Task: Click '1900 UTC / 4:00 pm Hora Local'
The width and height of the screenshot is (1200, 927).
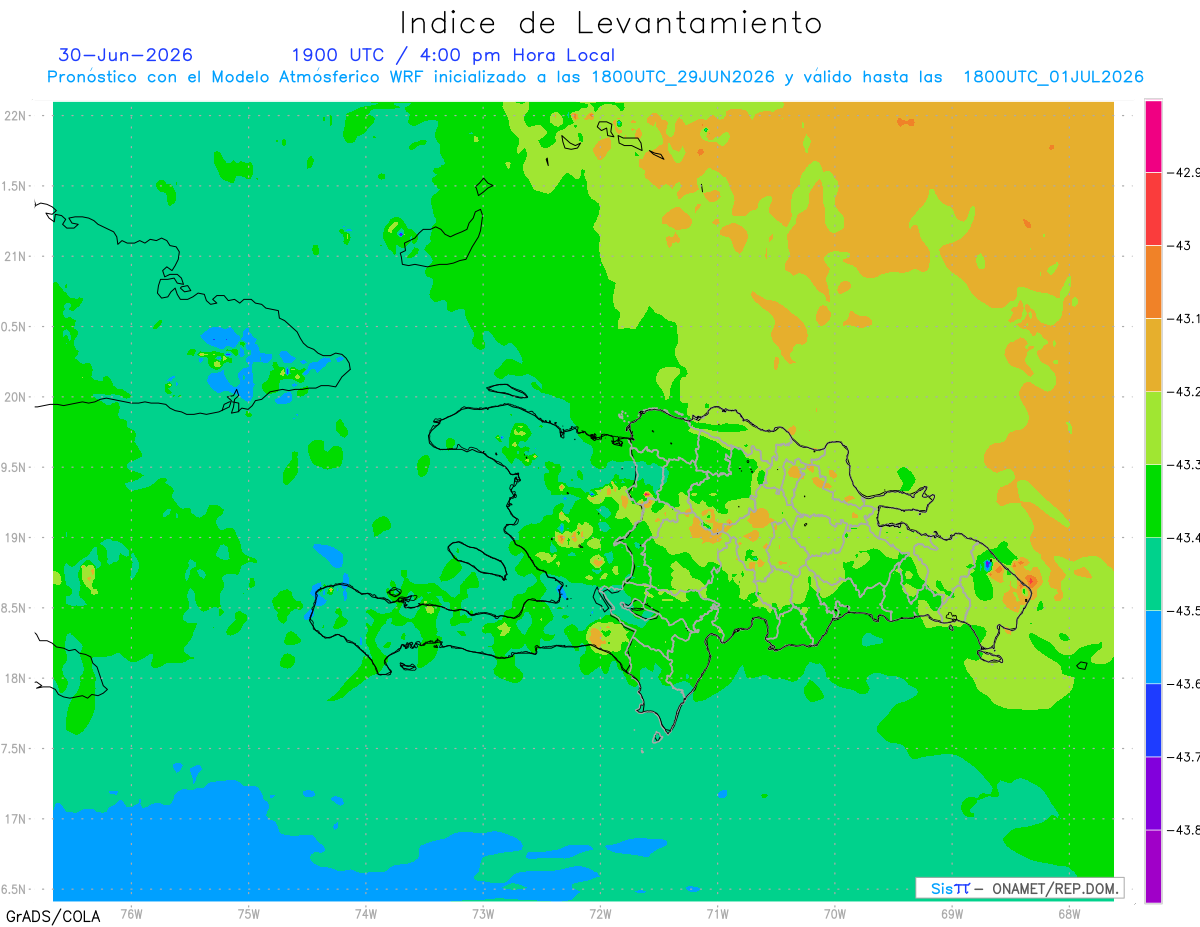Action: tap(453, 55)
